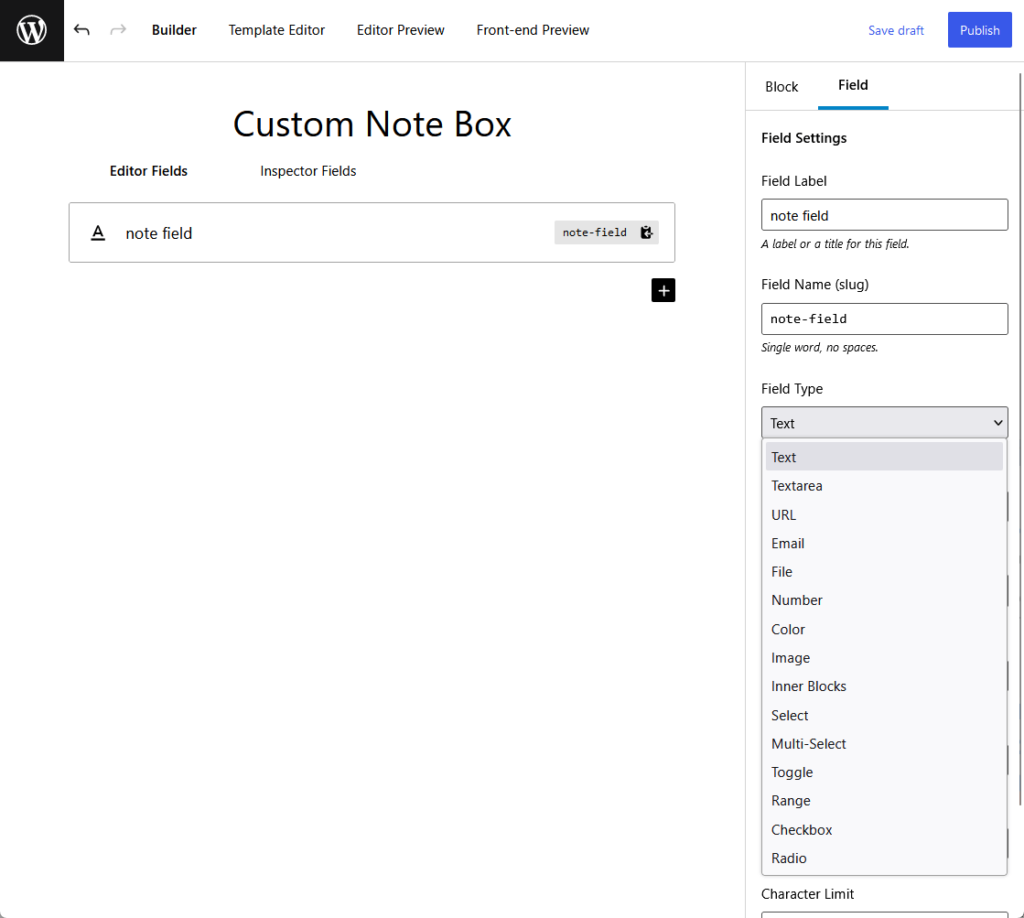Choose Range field type
Viewport: 1024px width, 918px height.
(x=884, y=800)
